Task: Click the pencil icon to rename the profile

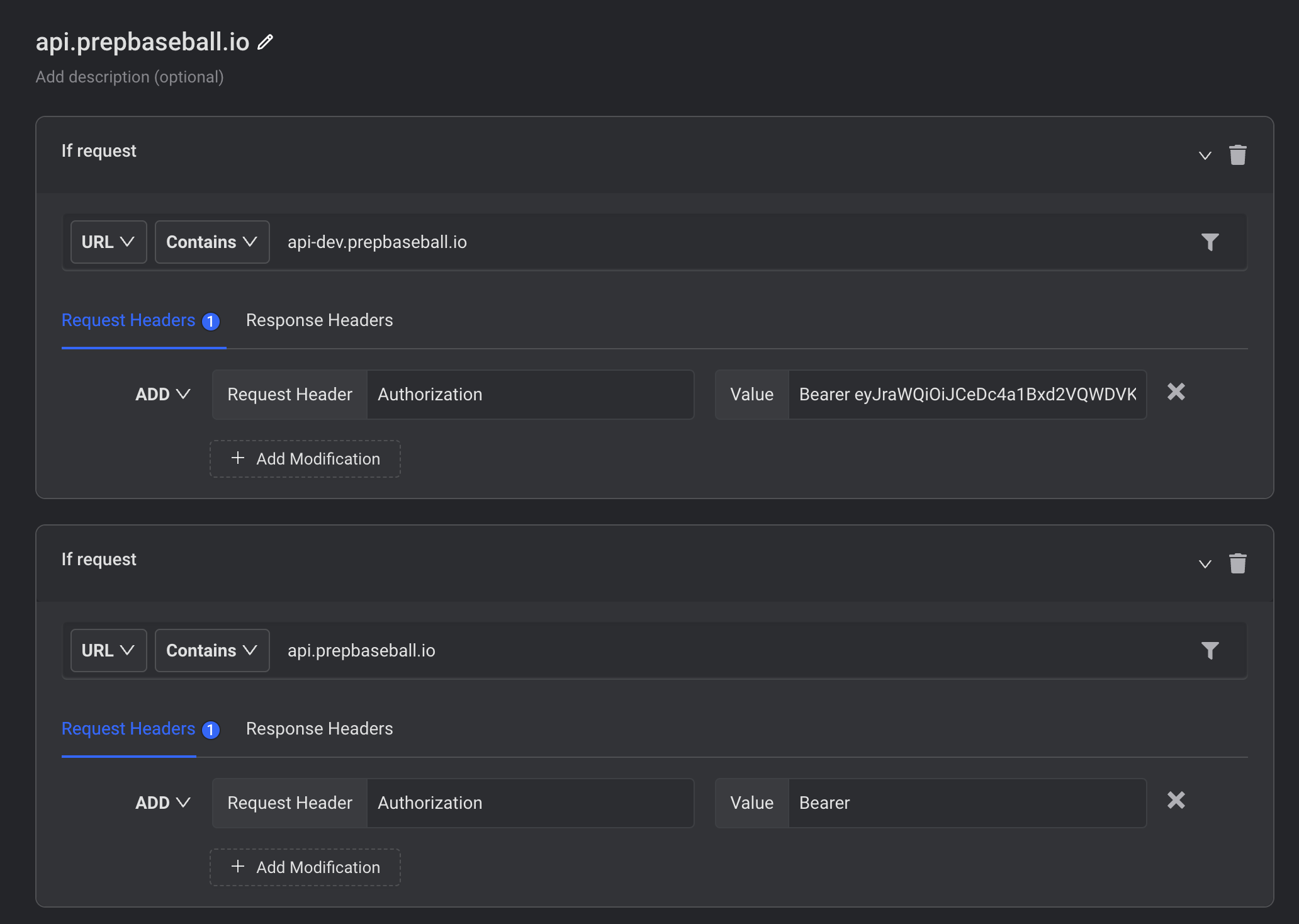Action: click(x=266, y=42)
